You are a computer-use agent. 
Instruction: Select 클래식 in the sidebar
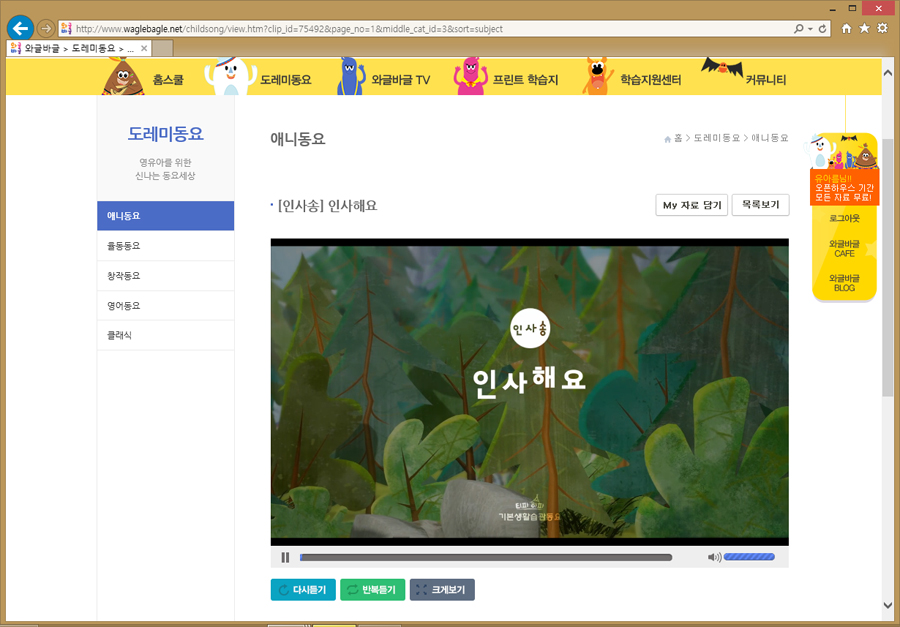[165, 335]
